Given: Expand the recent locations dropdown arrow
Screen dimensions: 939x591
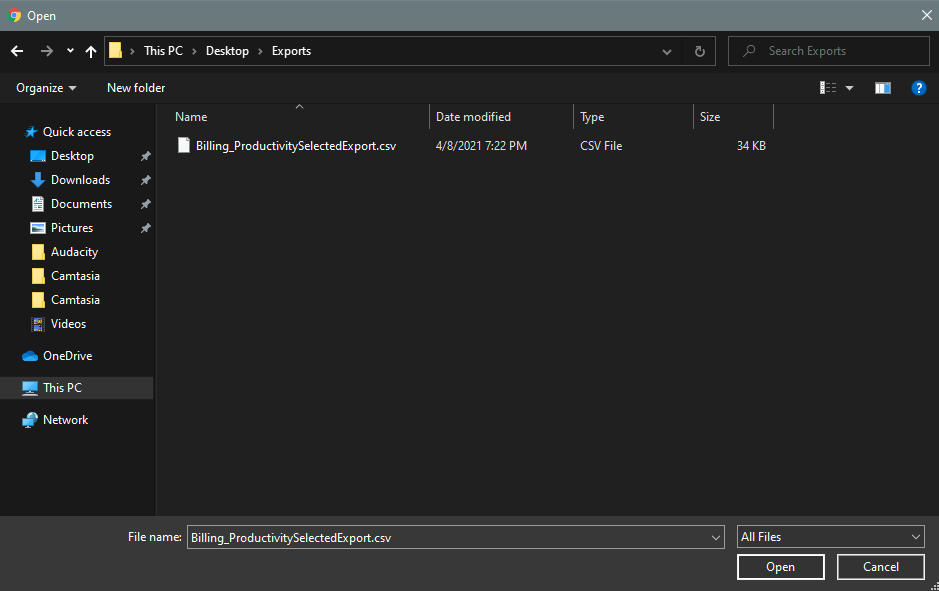Looking at the screenshot, I should 70,51.
